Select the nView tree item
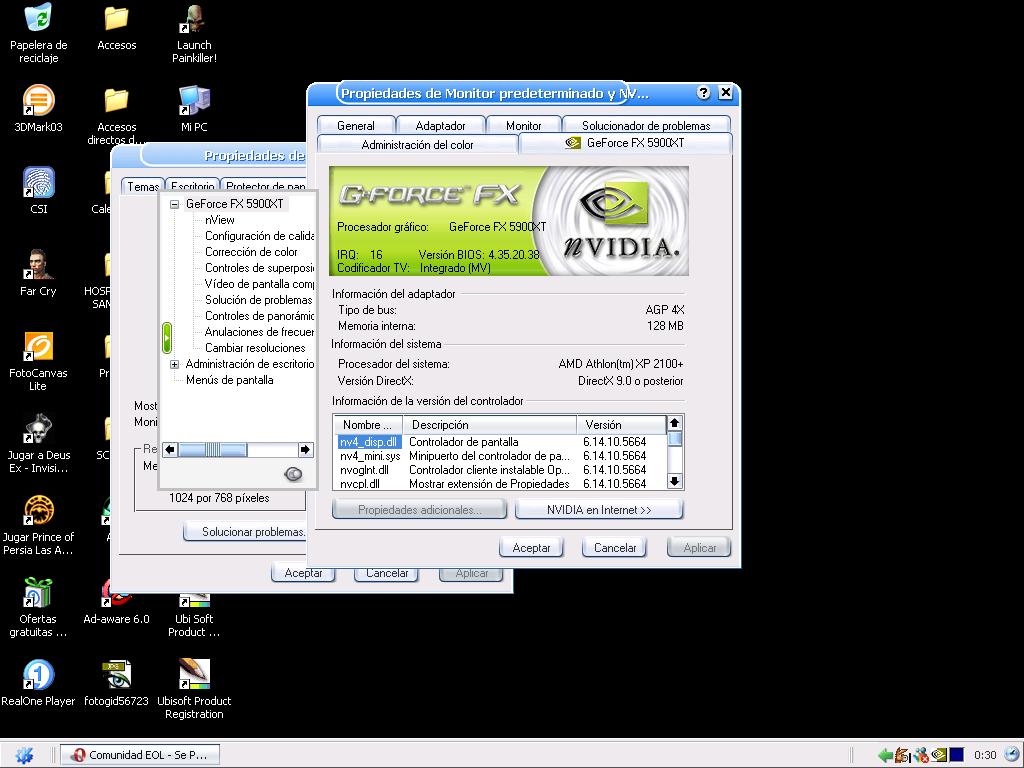1024x768 pixels. point(220,220)
